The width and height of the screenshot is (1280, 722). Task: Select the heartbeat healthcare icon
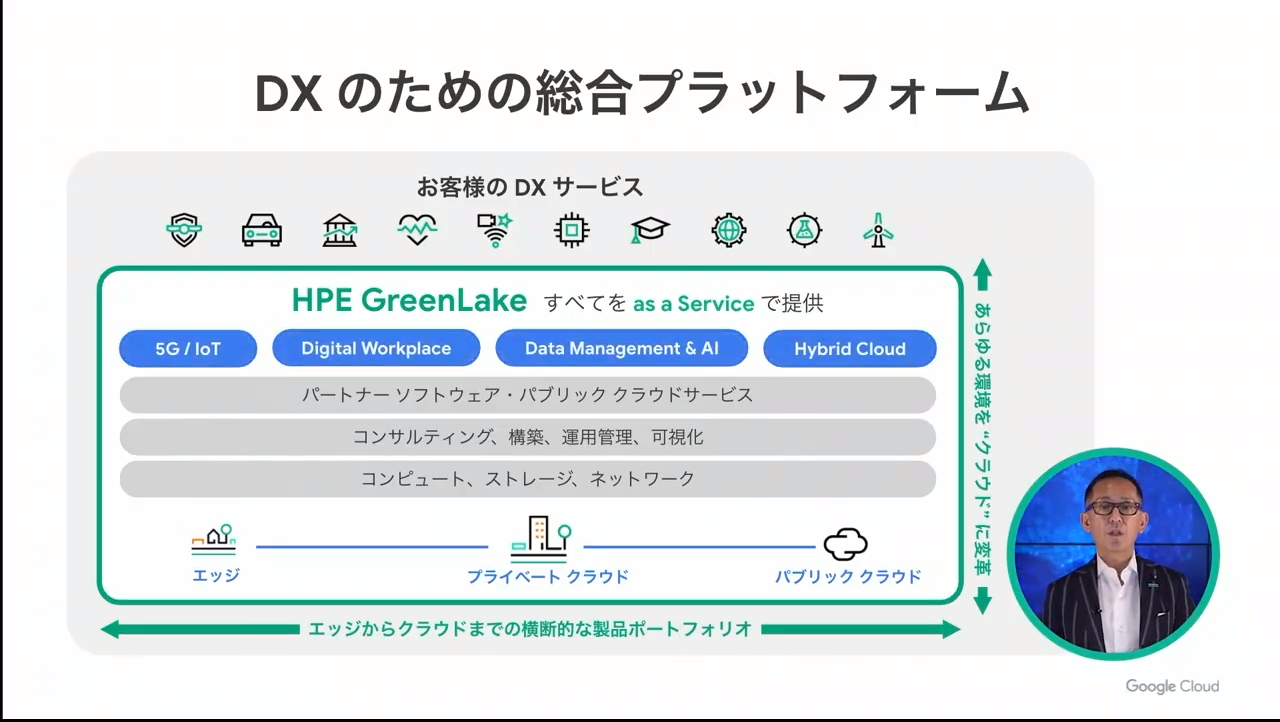[x=417, y=231]
